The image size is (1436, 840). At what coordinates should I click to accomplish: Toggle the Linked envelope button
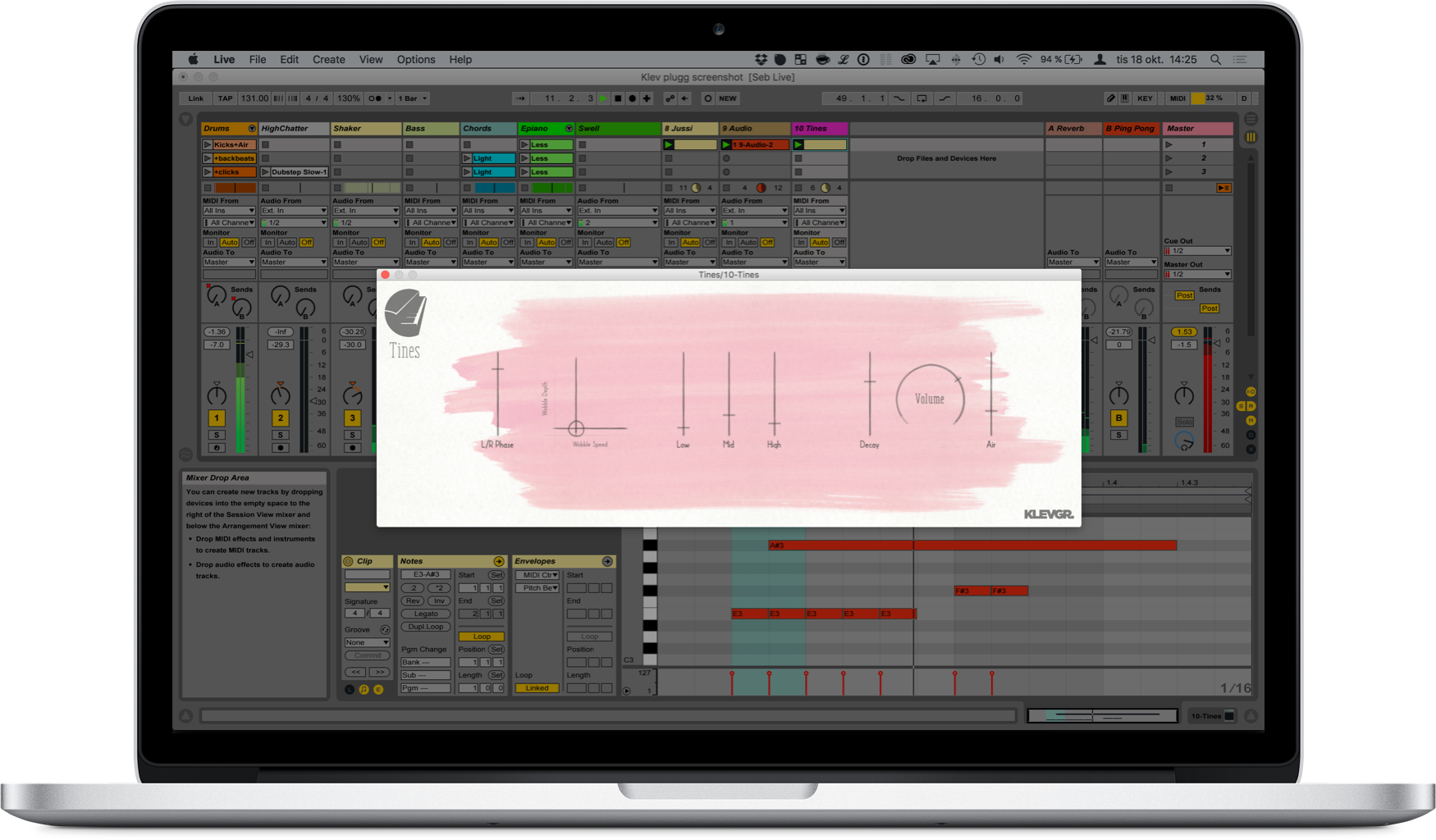537,688
